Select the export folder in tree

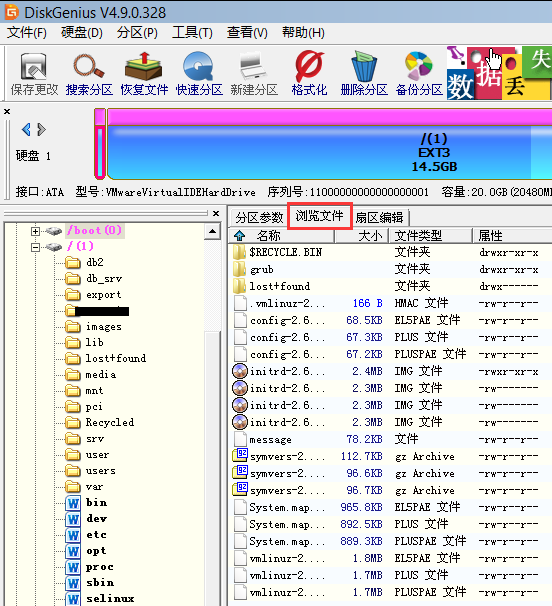[104, 295]
